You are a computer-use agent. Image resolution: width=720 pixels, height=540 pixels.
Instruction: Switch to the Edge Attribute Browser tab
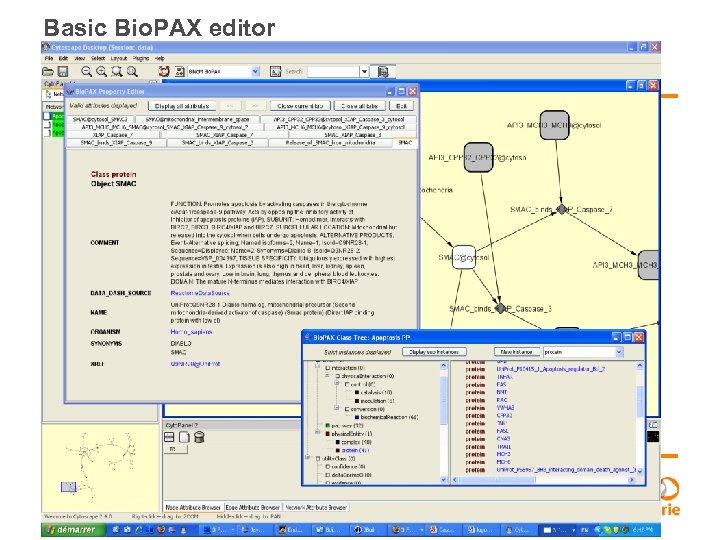(x=253, y=507)
